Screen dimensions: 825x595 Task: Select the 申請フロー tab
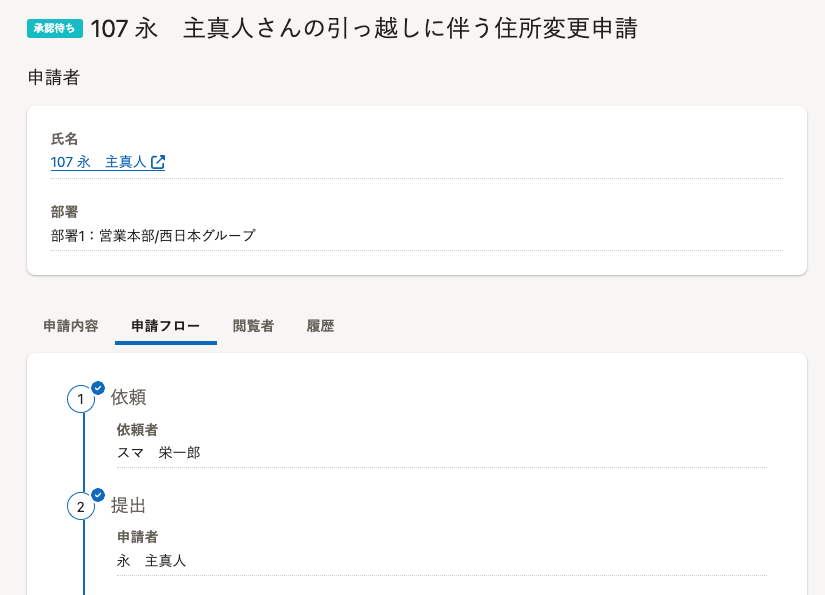coord(166,326)
